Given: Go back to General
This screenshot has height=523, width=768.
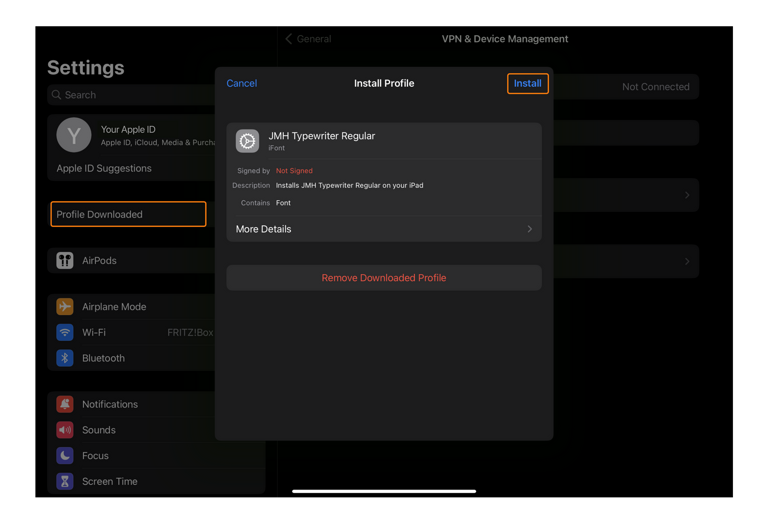Looking at the screenshot, I should pyautogui.click(x=313, y=39).
